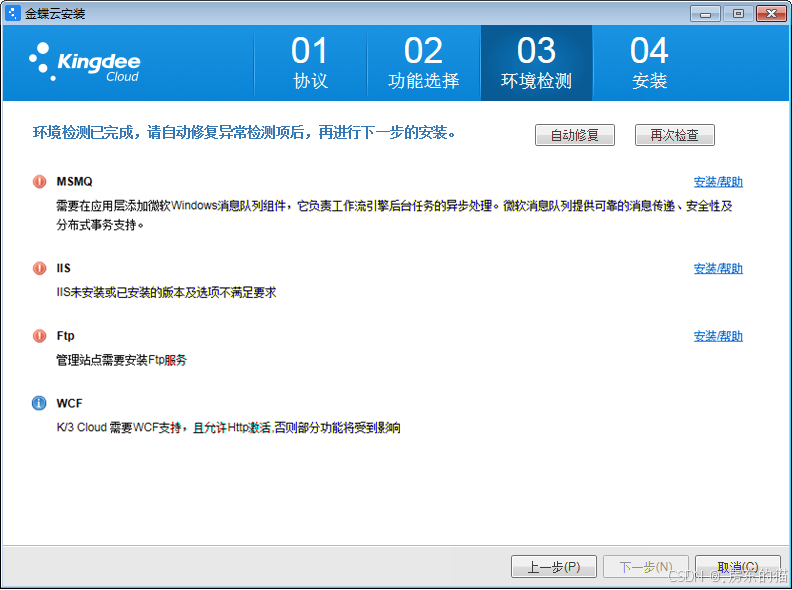Go to step 02 功能选择
Image resolution: width=792 pixels, height=590 pixels.
423,63
